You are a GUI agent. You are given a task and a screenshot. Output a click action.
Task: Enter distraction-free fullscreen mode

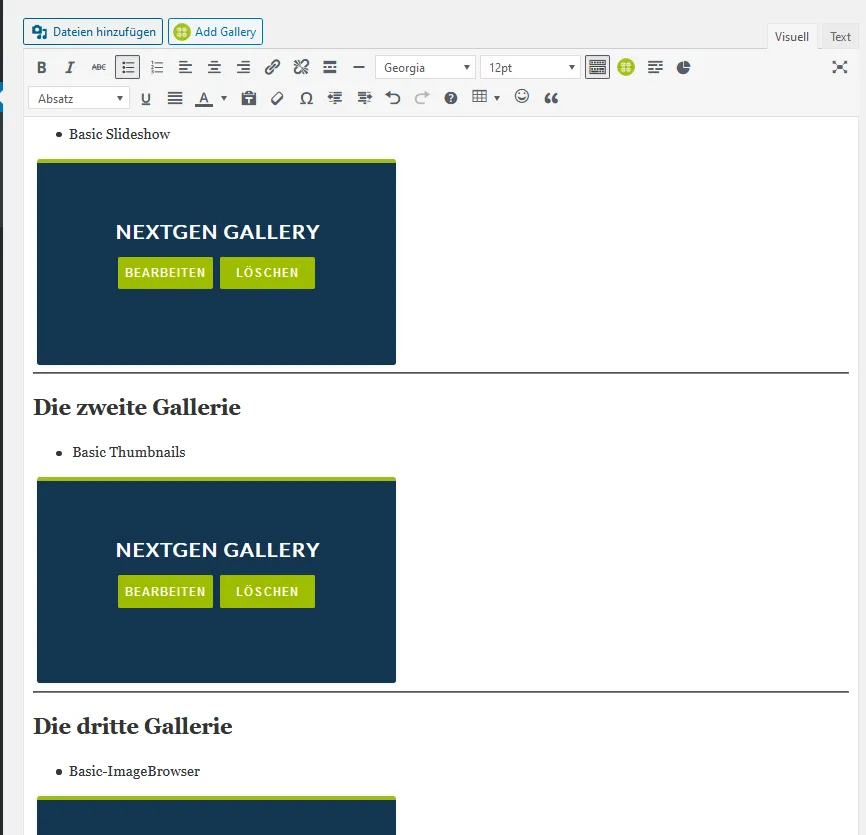click(839, 67)
